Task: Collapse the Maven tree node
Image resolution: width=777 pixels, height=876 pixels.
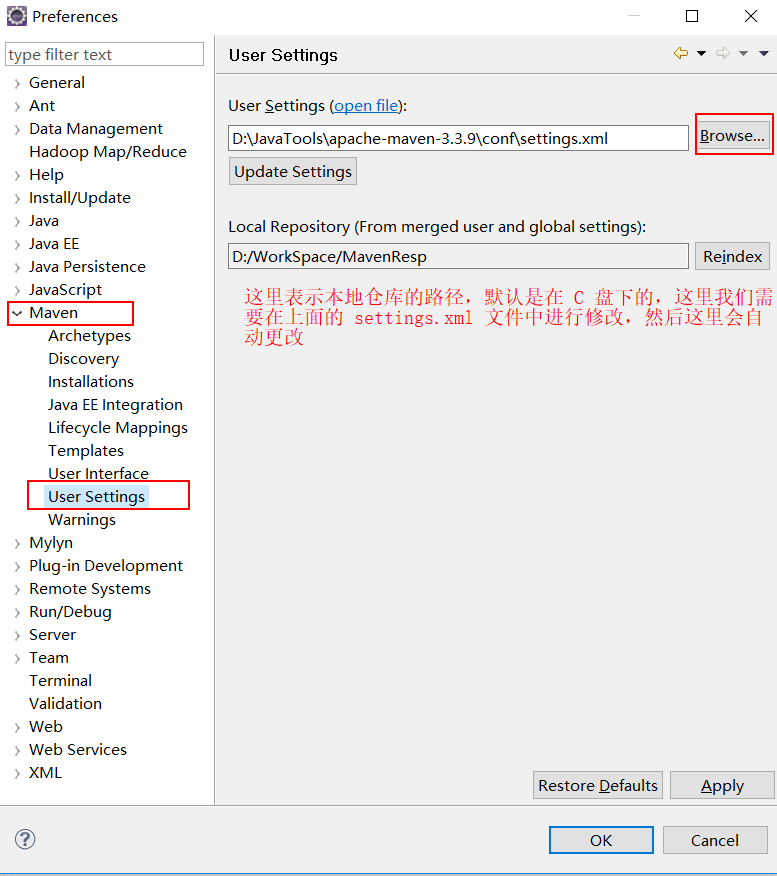Action: pos(17,313)
